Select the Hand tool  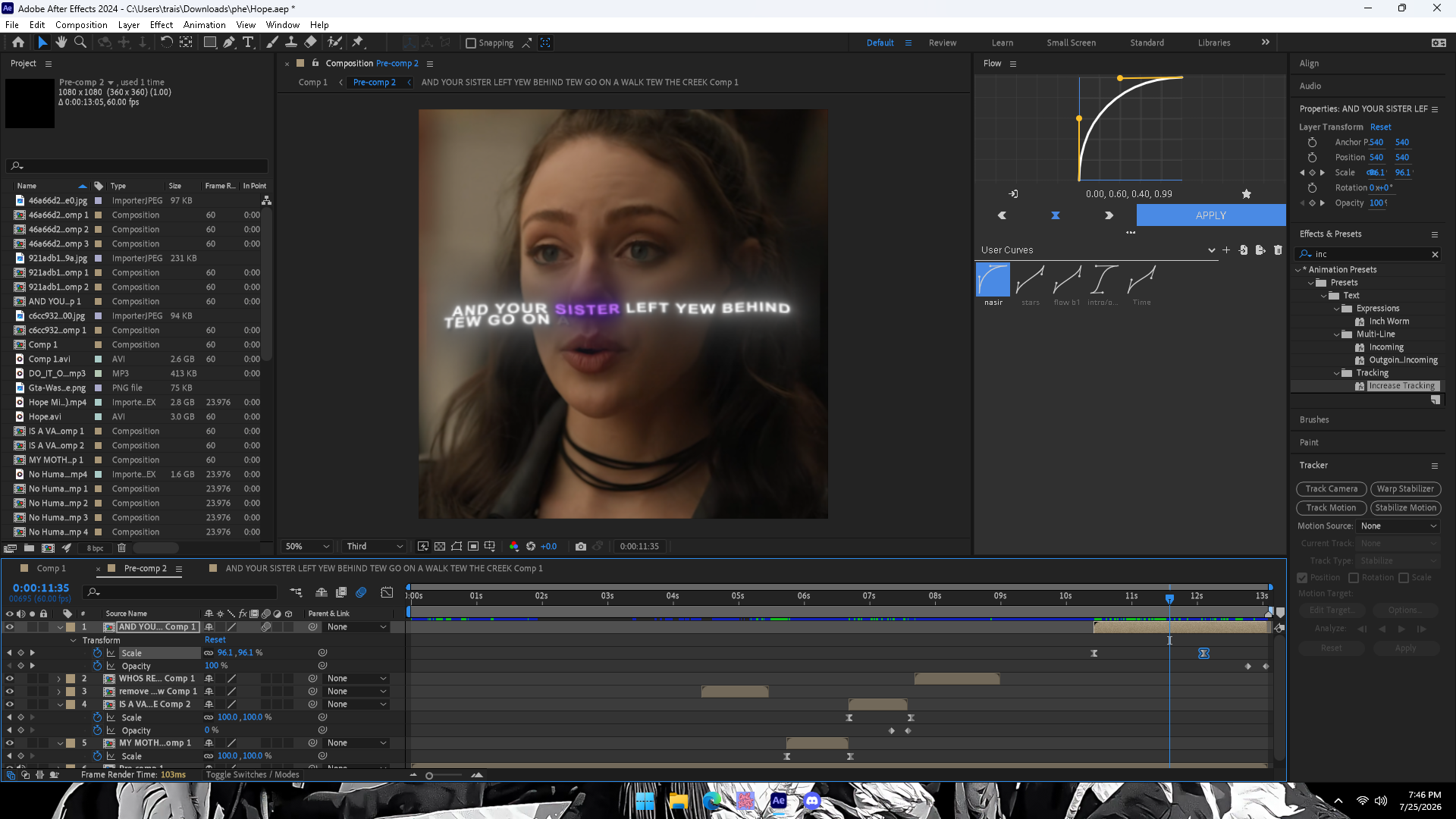point(61,42)
